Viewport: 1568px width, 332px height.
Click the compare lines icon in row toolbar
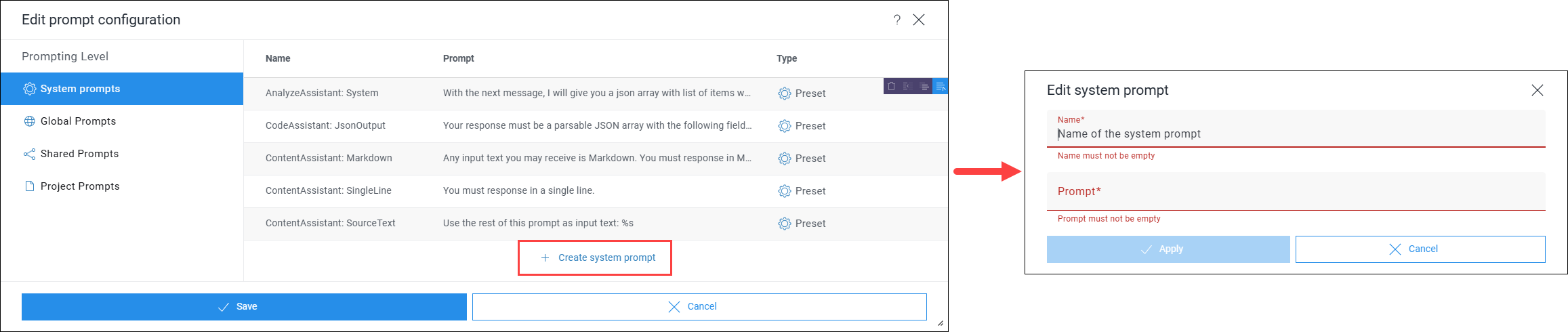pos(908,86)
